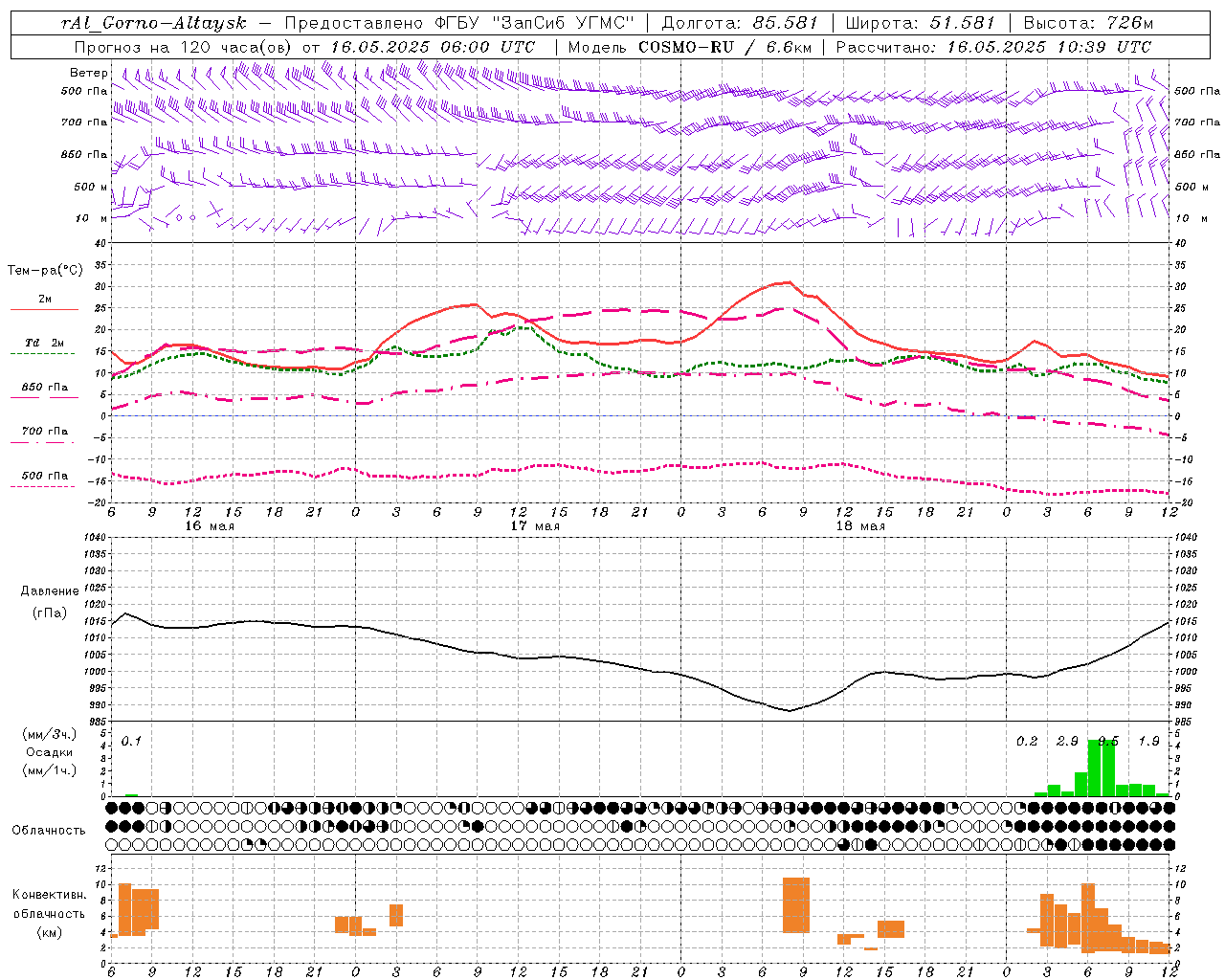Click the '(км)' unit under convective label
This screenshot has height=980, width=1225.
(50, 932)
